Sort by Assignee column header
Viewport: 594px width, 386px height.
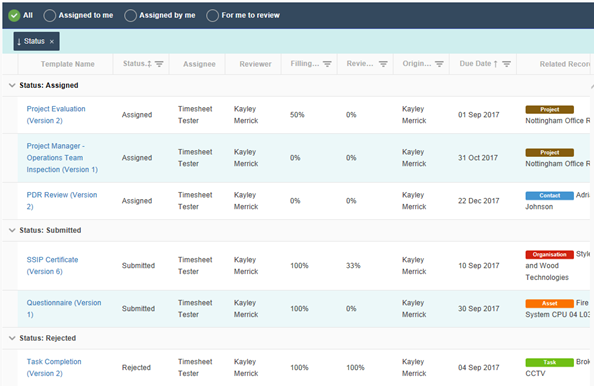[x=199, y=64]
